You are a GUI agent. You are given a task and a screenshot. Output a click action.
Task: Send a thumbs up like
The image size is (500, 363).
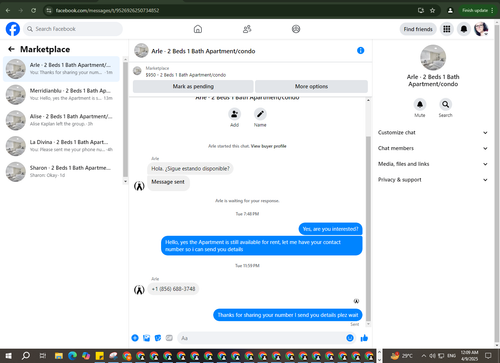(364, 338)
